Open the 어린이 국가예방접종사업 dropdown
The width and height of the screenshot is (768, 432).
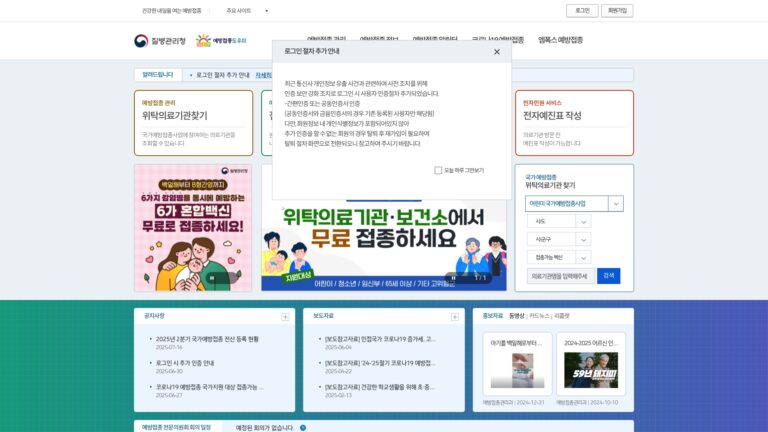(x=574, y=204)
